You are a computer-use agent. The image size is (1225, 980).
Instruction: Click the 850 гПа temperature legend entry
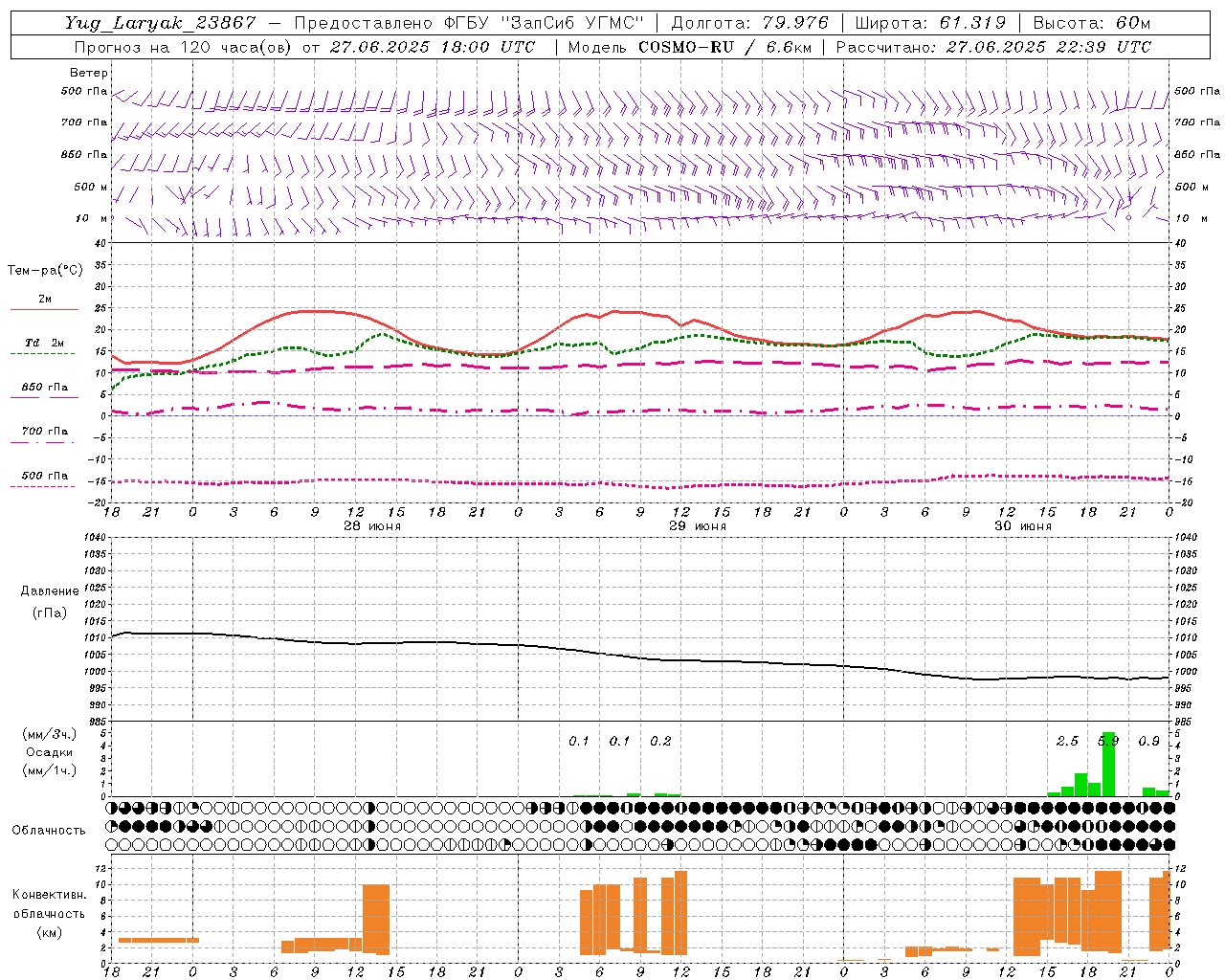[45, 387]
